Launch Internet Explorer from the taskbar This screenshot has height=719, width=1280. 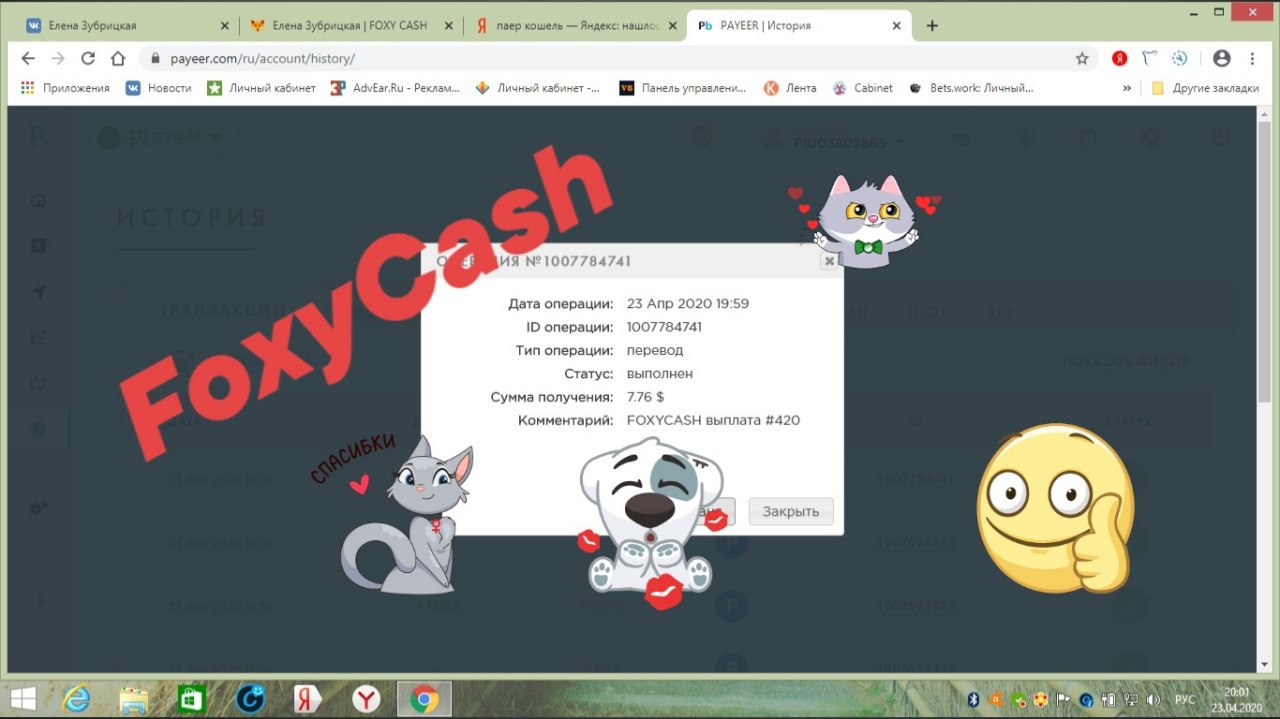coord(76,699)
